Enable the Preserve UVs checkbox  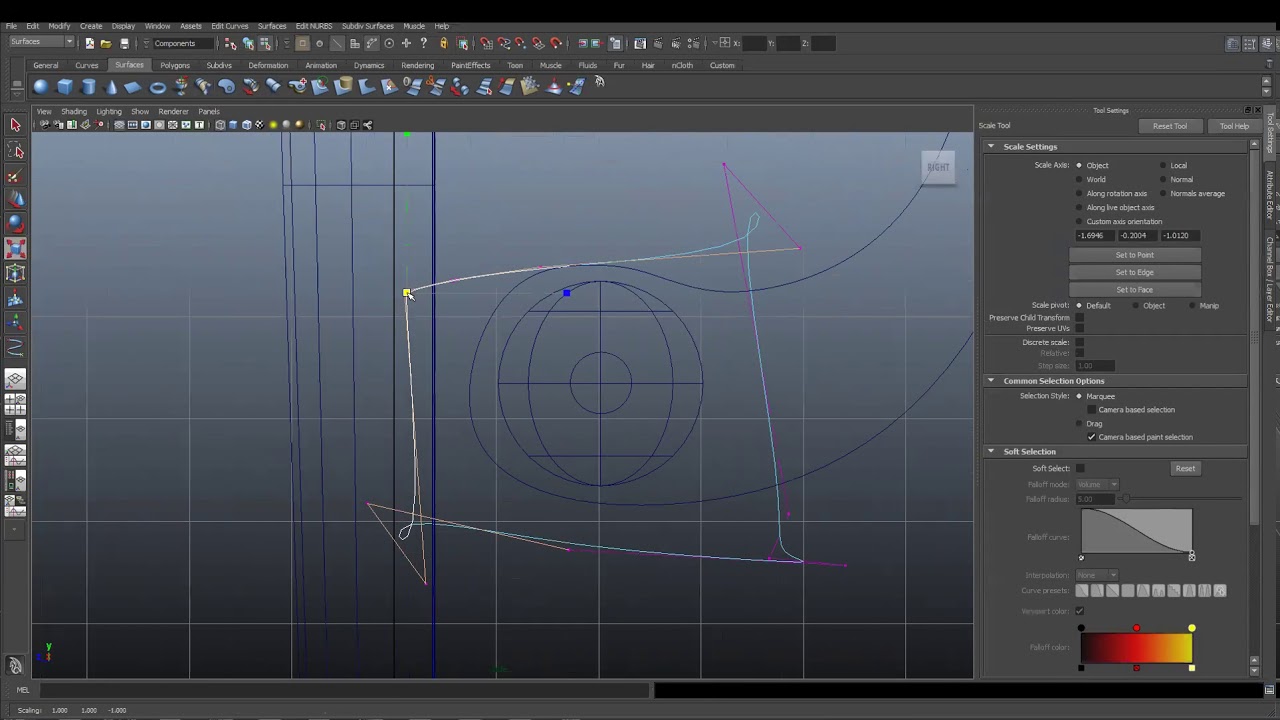(1079, 328)
